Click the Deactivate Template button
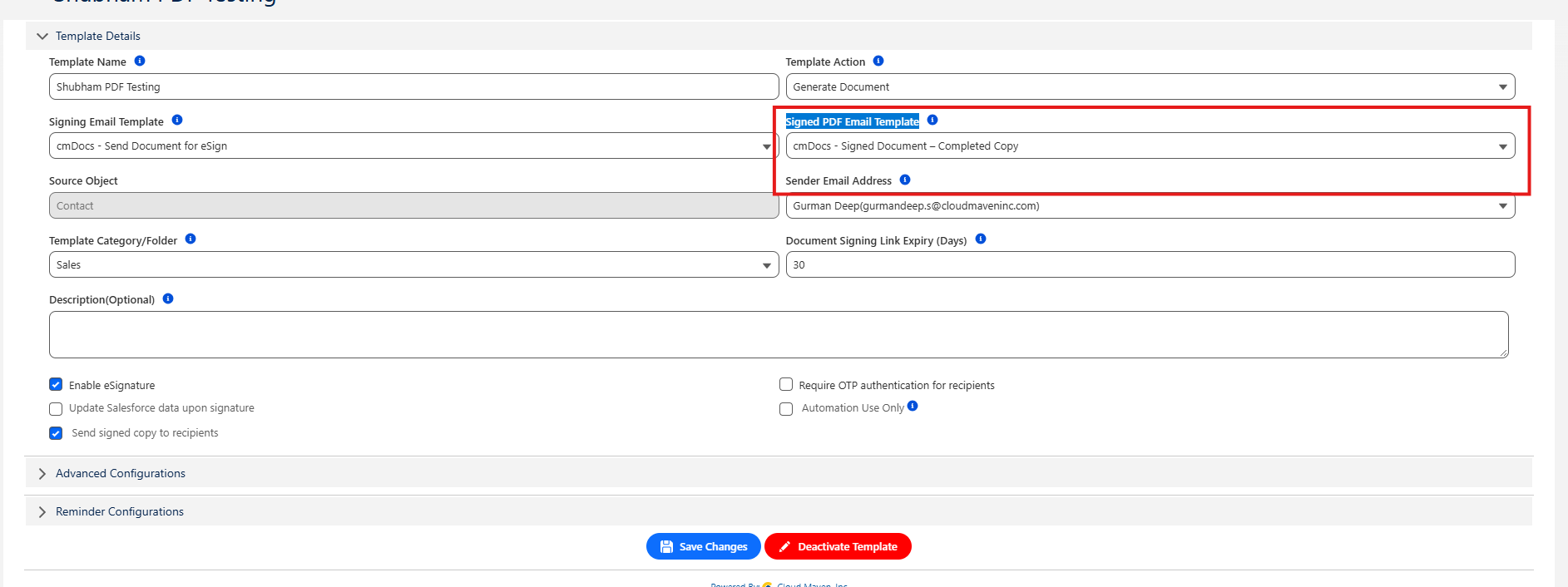The height and width of the screenshot is (587, 1568). pyautogui.click(x=838, y=546)
